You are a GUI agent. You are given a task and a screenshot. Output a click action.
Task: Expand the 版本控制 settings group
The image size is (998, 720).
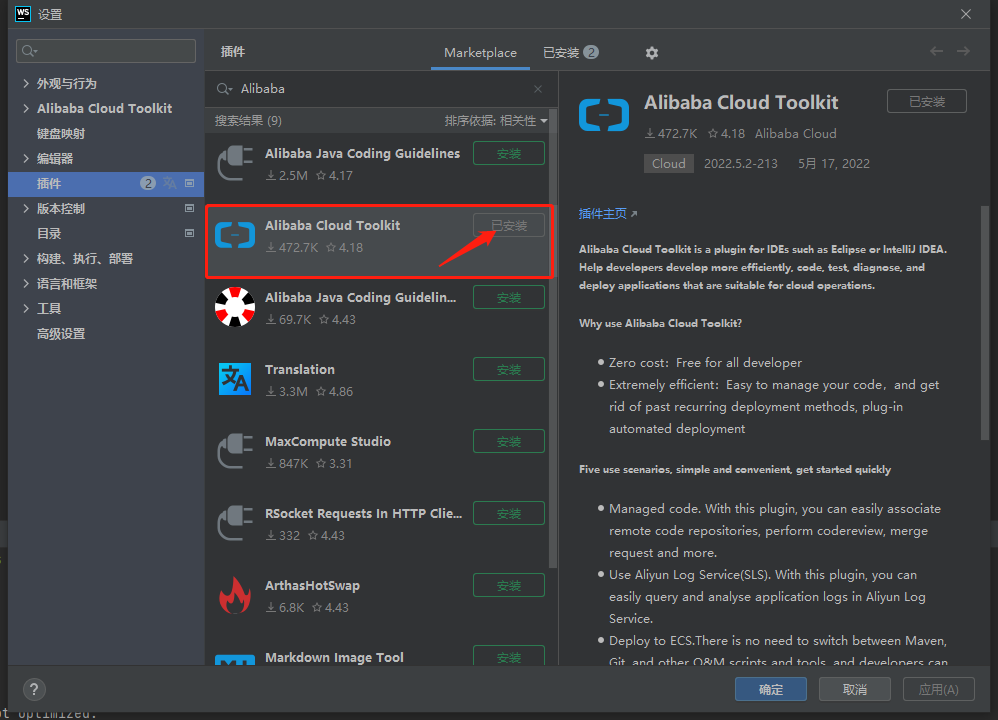pos(26,208)
